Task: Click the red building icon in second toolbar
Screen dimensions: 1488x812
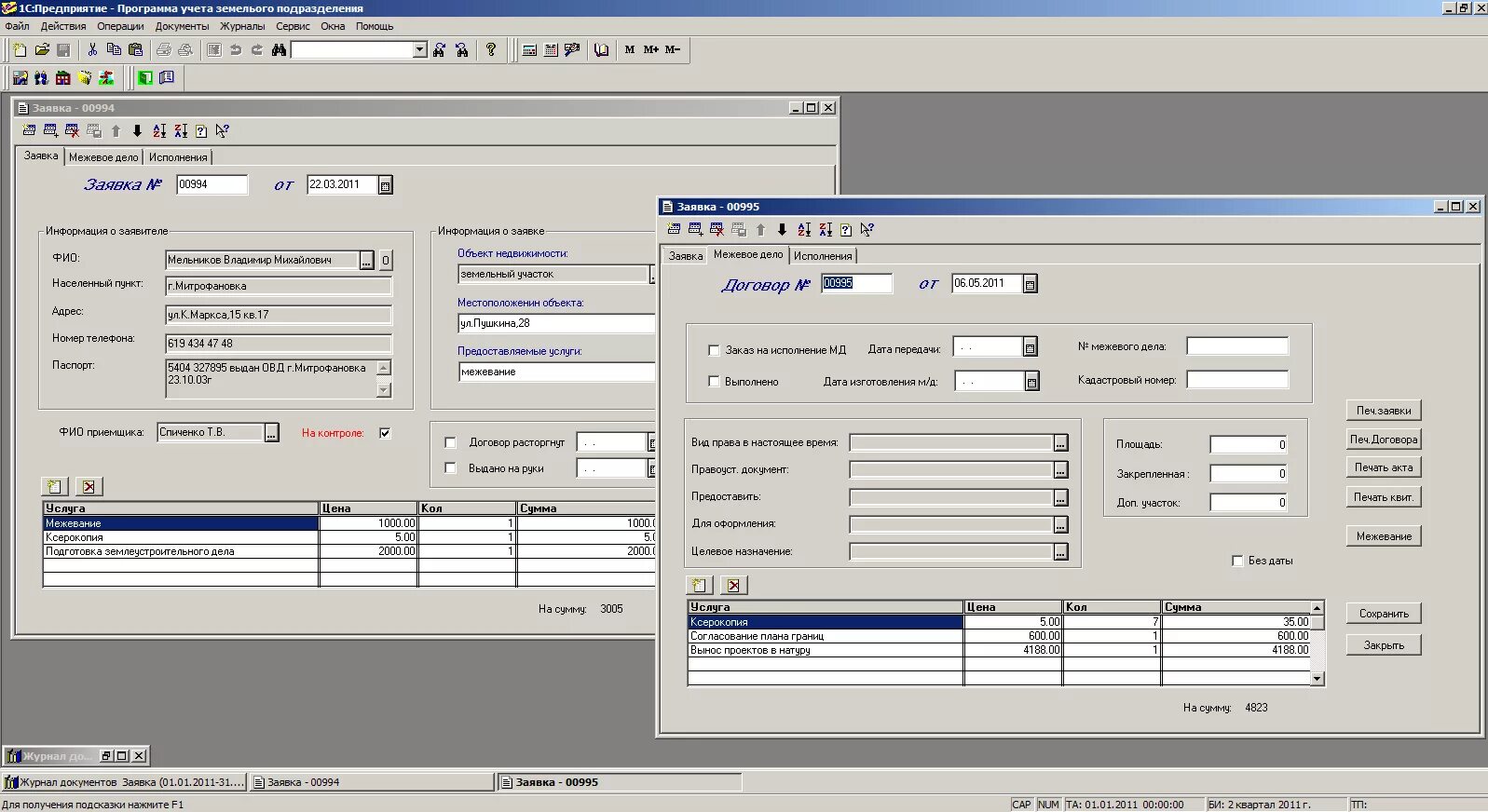Action: click(63, 78)
